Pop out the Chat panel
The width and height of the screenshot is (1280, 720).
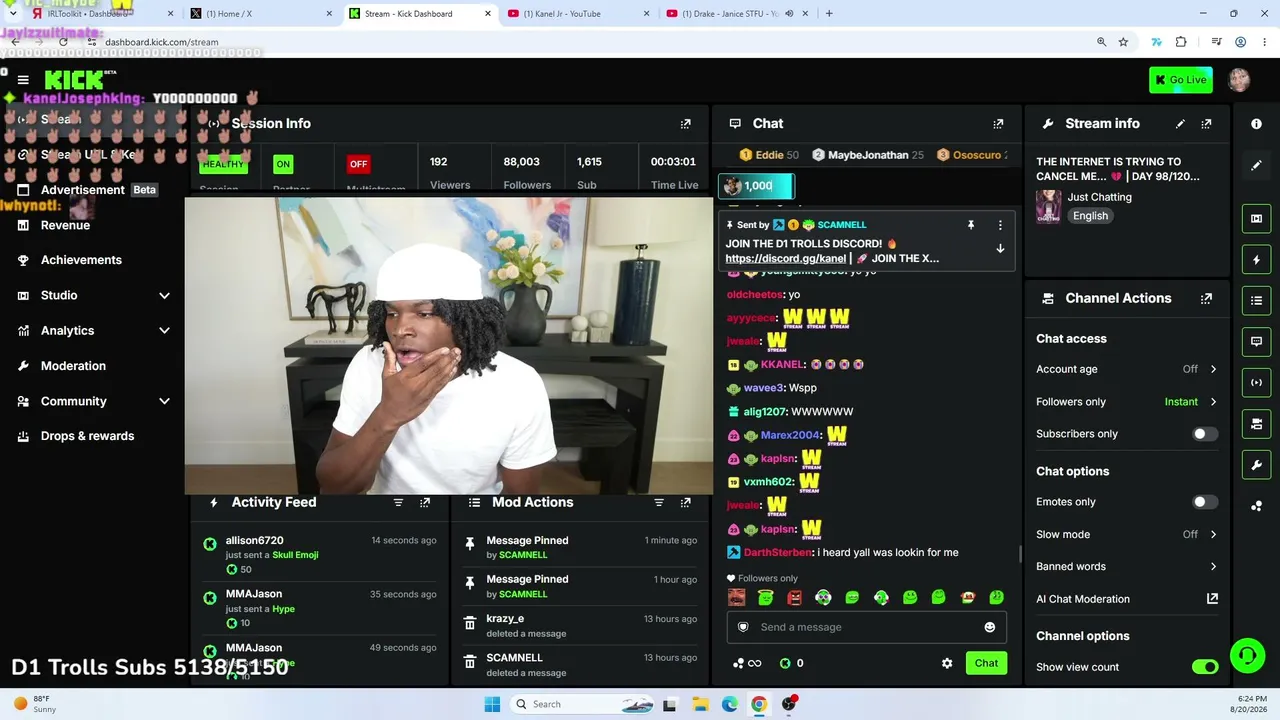(x=998, y=124)
